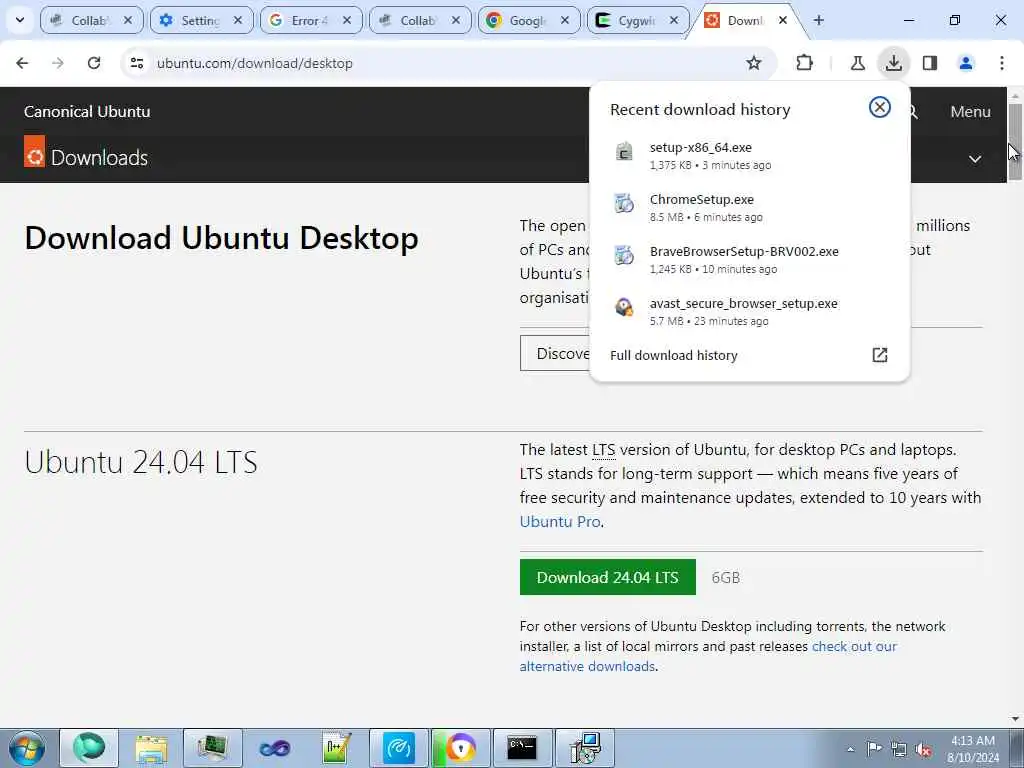Image resolution: width=1024 pixels, height=768 pixels.
Task: Open avast_secure_browser_setup.exe download entry
Action: pyautogui.click(x=750, y=312)
